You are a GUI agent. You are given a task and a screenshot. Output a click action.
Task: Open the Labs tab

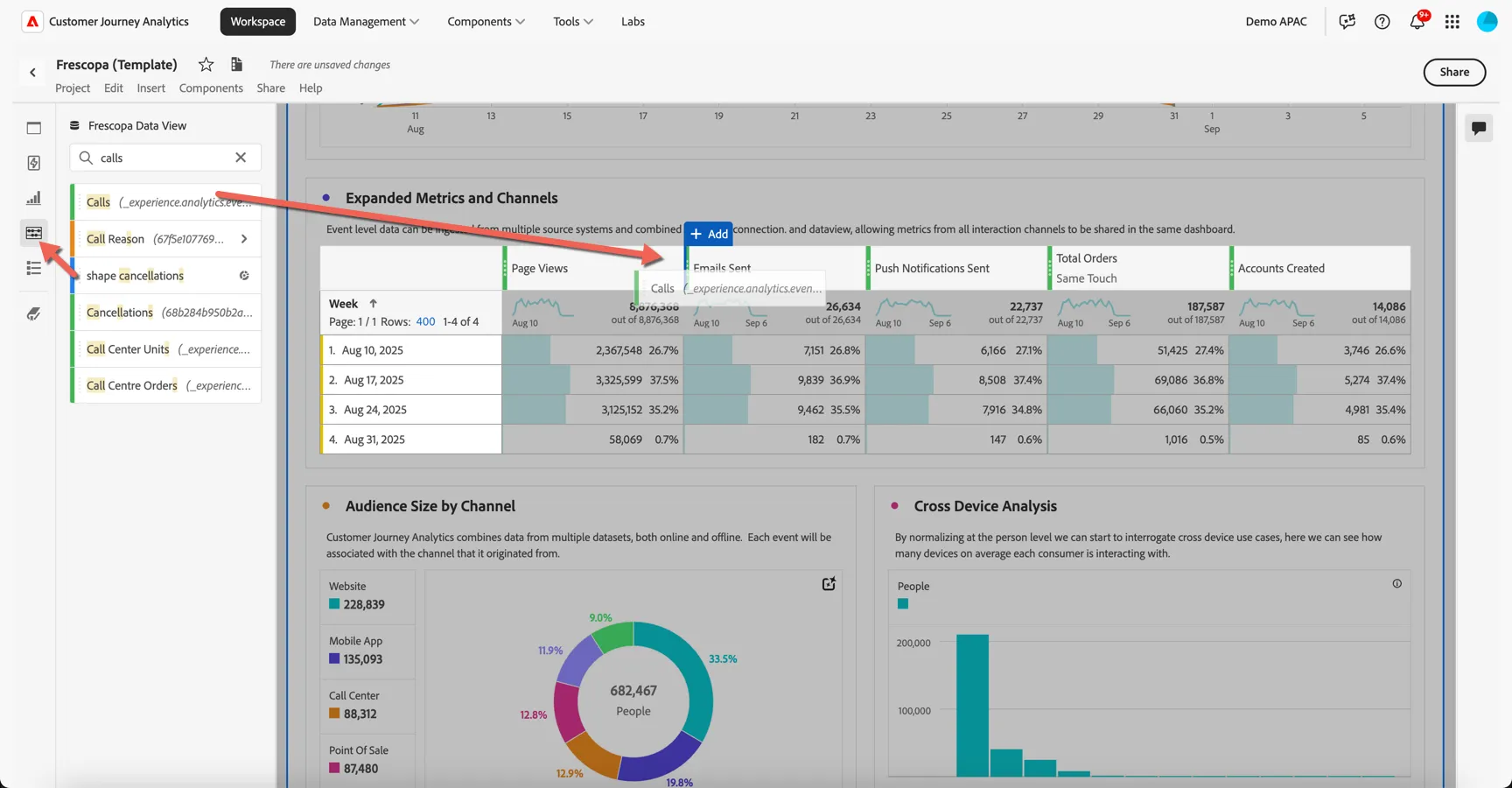633,22
